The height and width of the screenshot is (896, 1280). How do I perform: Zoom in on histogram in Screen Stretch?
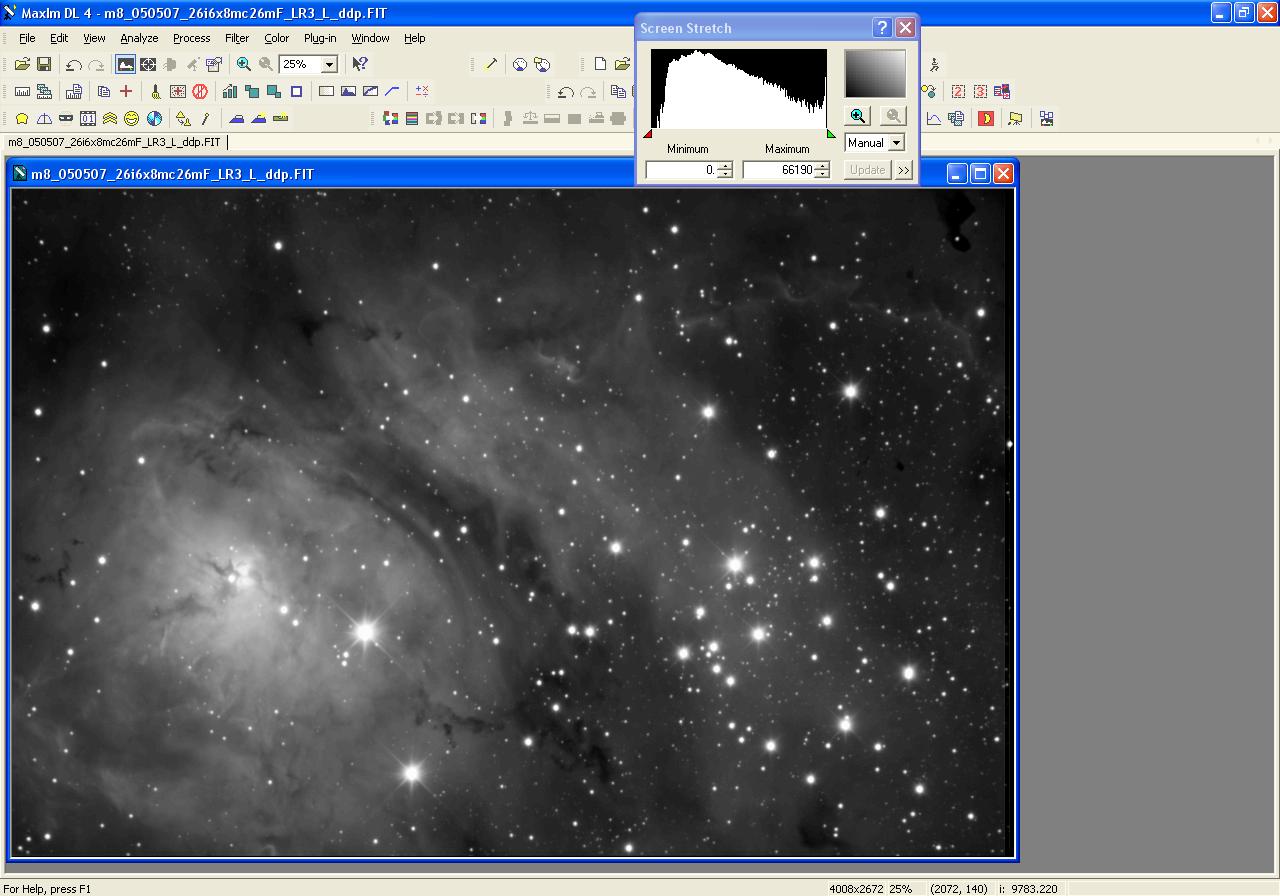click(858, 116)
